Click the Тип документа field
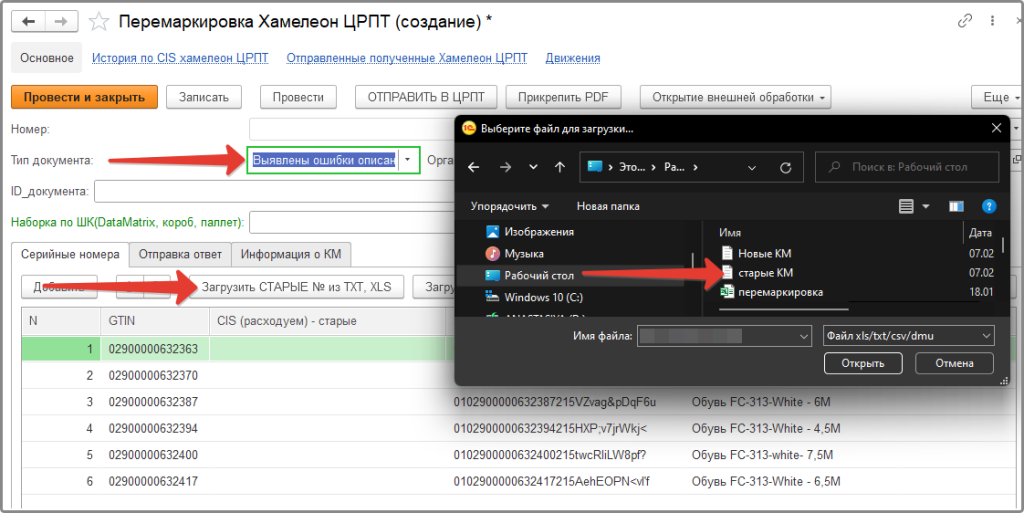Image resolution: width=1024 pixels, height=513 pixels. (x=324, y=160)
